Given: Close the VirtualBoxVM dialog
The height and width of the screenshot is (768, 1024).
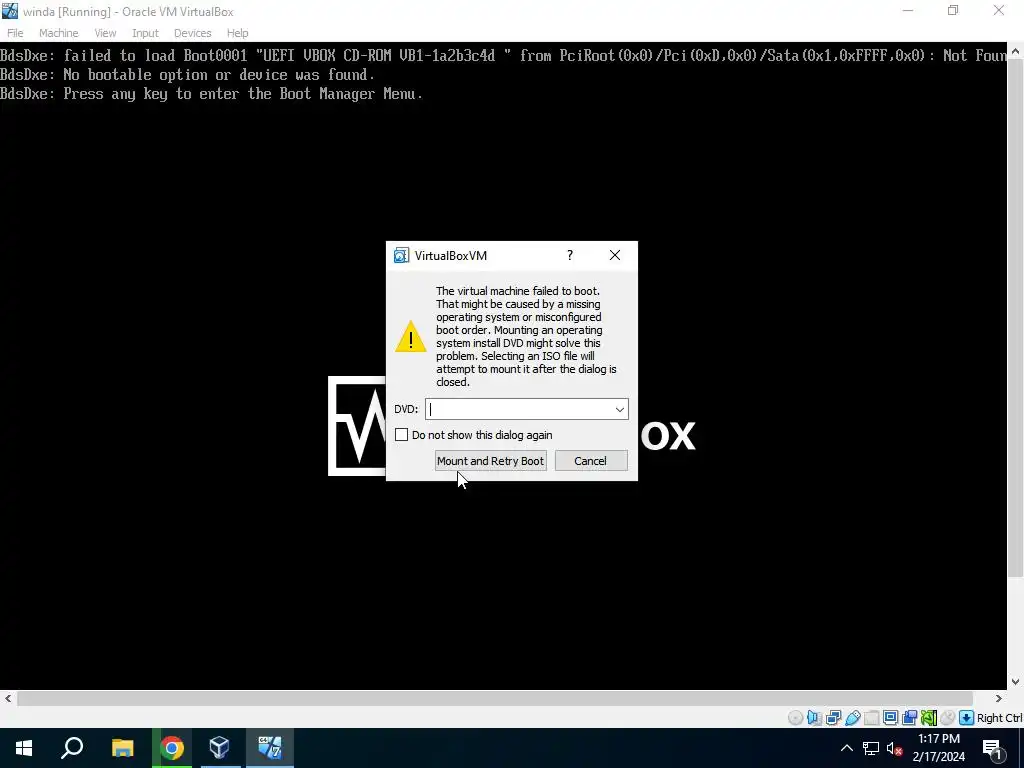Looking at the screenshot, I should (615, 255).
